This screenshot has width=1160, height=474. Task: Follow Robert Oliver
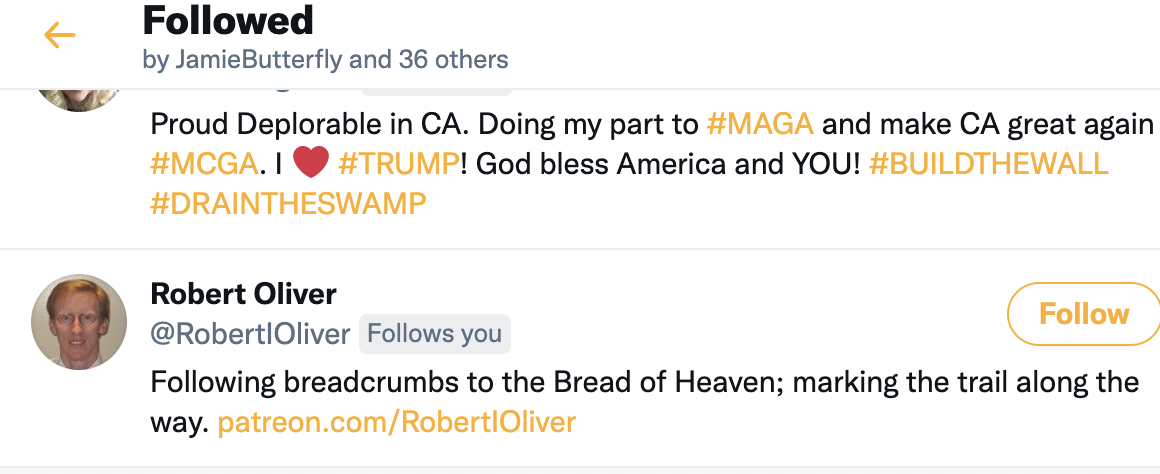coord(1083,314)
